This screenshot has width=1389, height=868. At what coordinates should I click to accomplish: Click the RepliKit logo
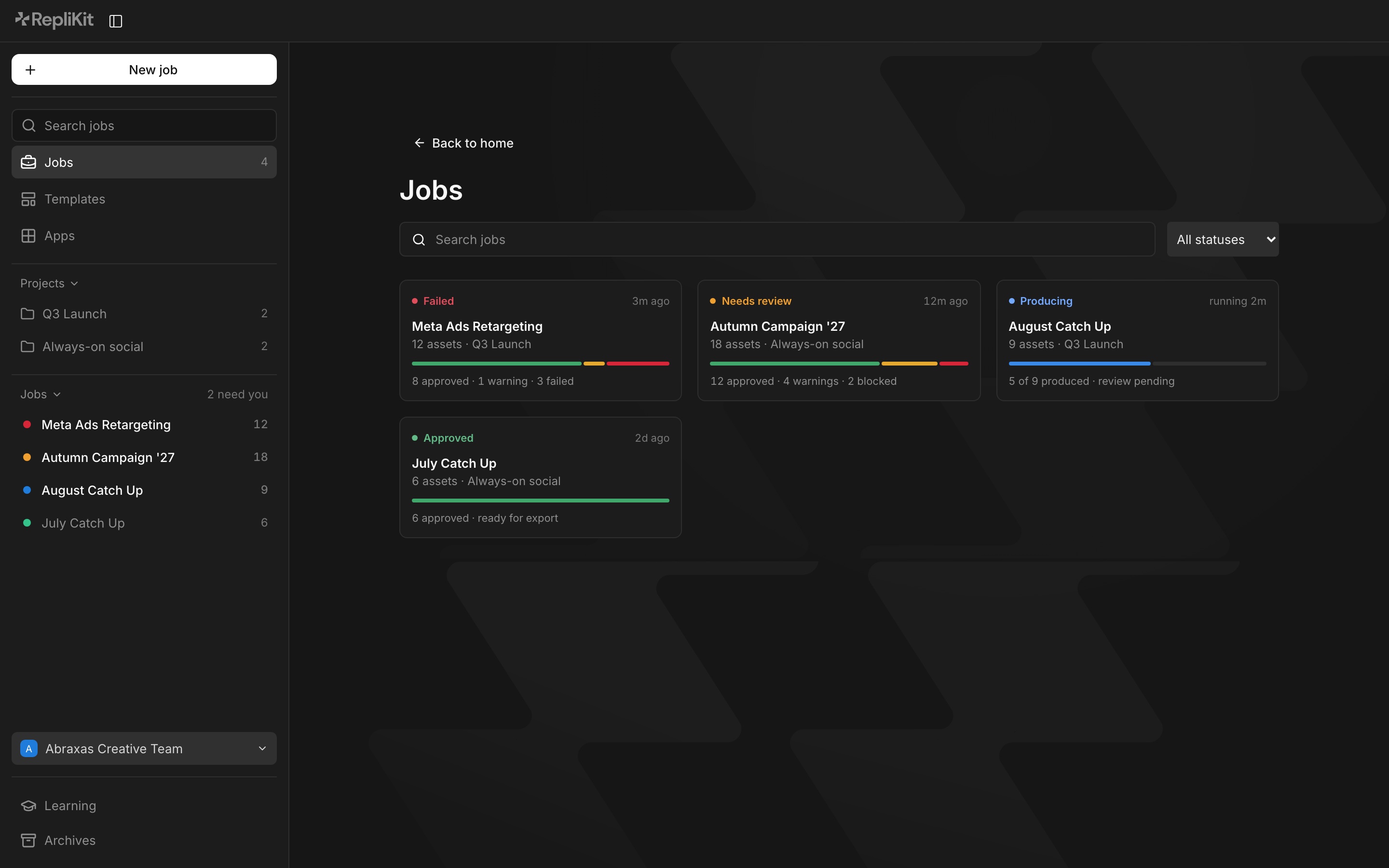[x=54, y=20]
